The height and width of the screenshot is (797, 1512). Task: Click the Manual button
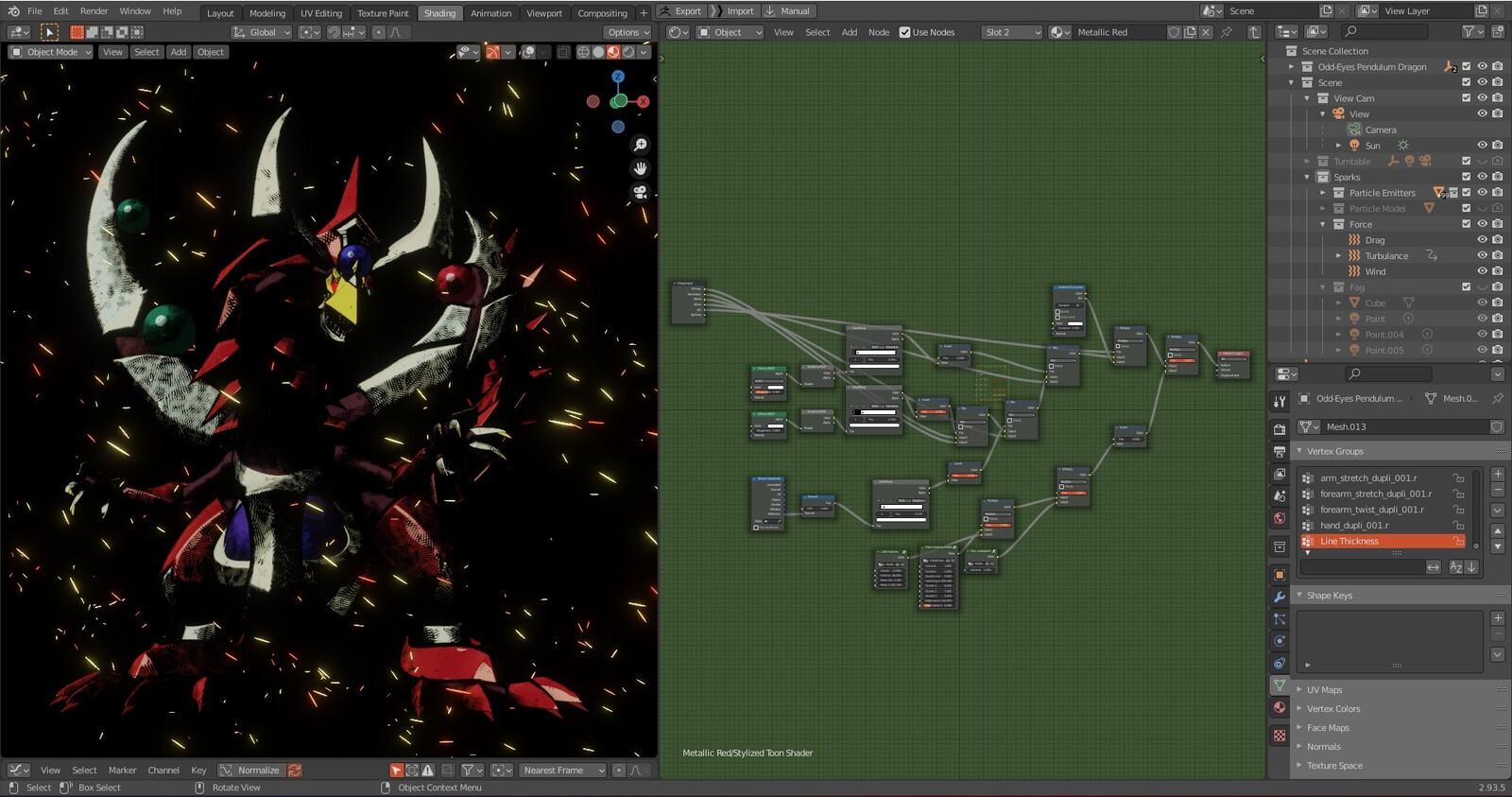pos(787,11)
